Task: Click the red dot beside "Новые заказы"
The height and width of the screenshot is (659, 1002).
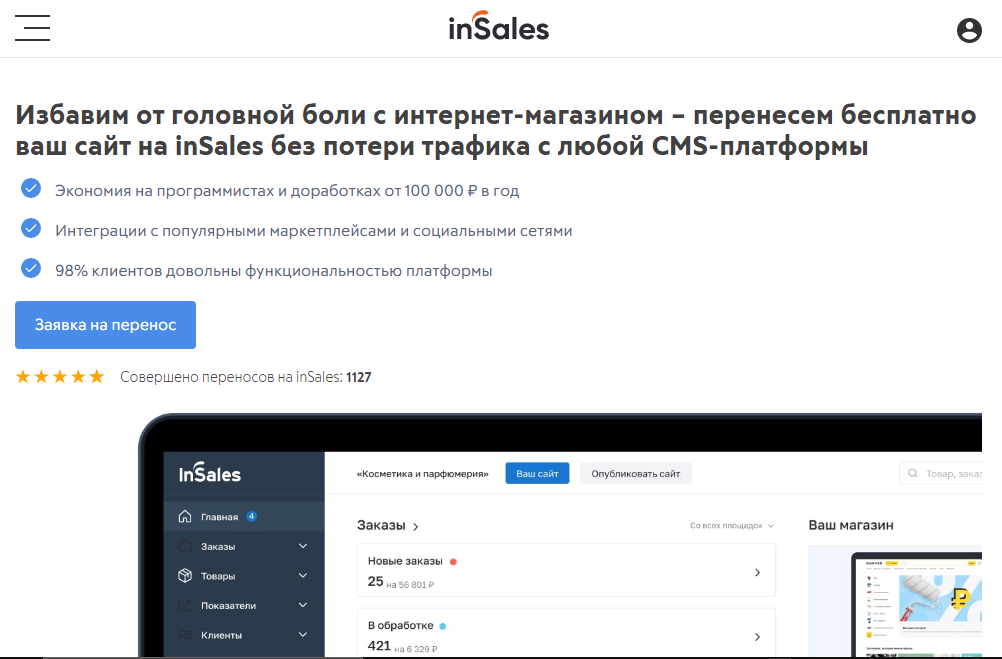Action: coord(453,561)
